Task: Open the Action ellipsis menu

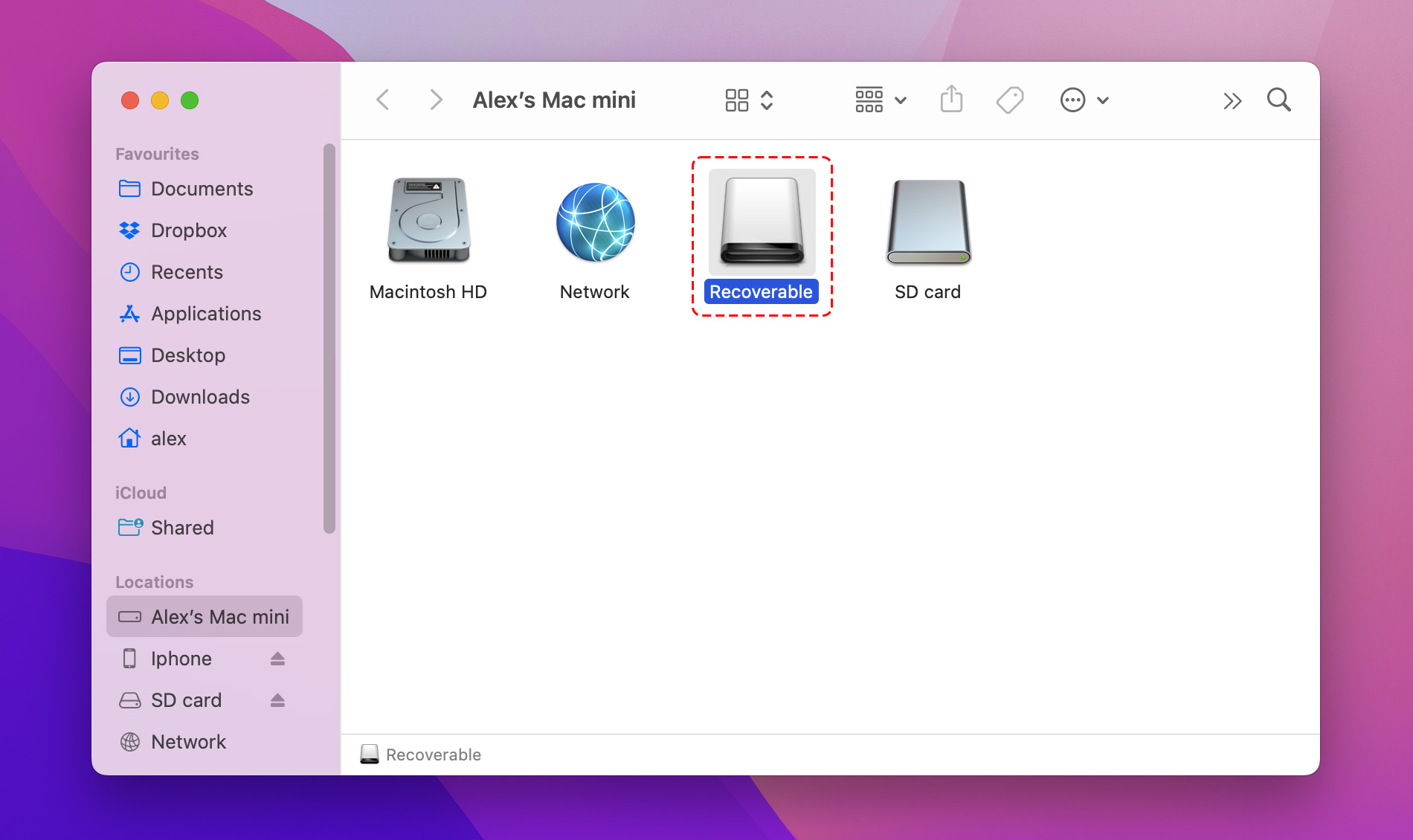Action: pos(1084,100)
